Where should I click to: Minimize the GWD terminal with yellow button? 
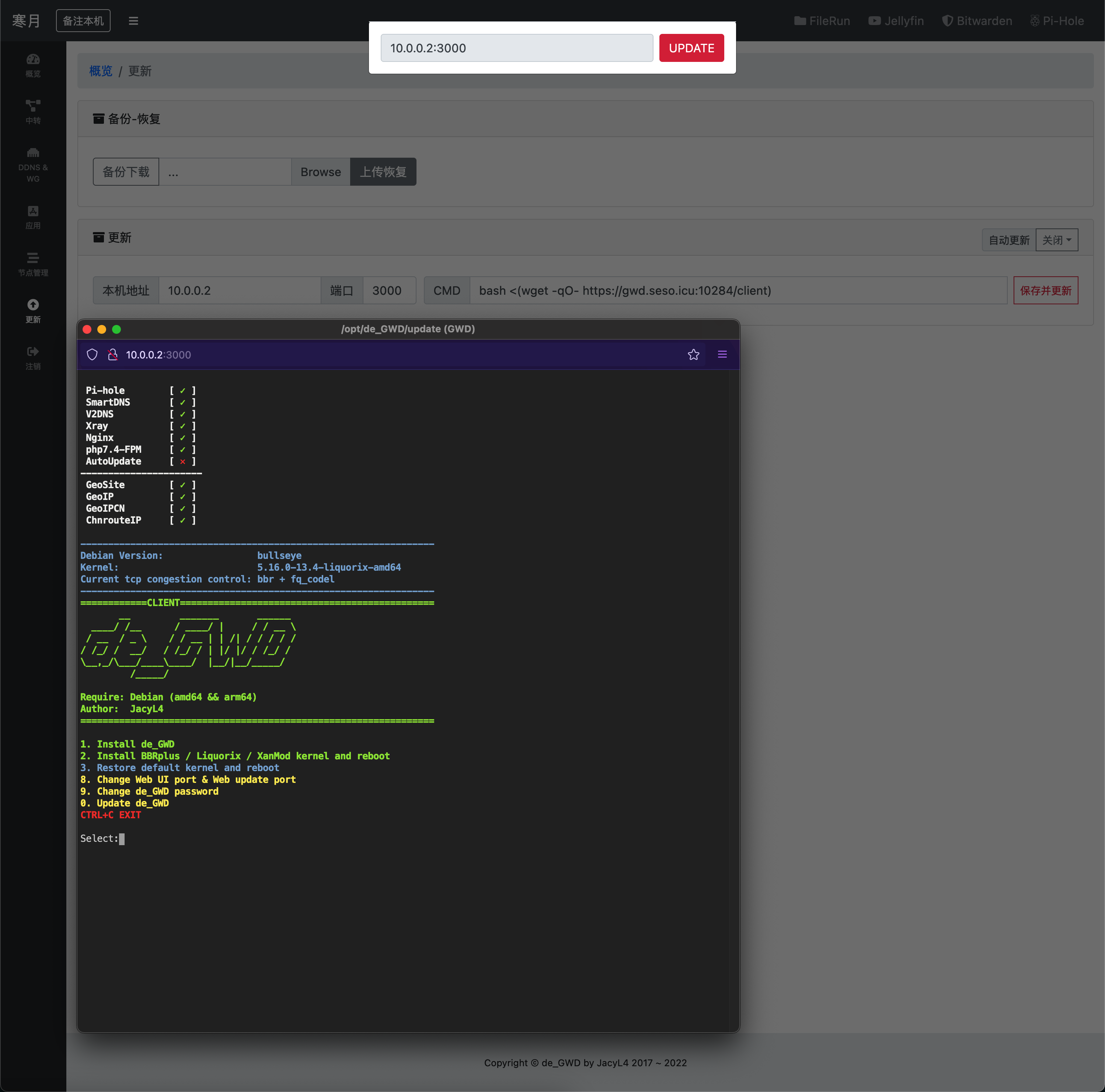click(x=102, y=329)
